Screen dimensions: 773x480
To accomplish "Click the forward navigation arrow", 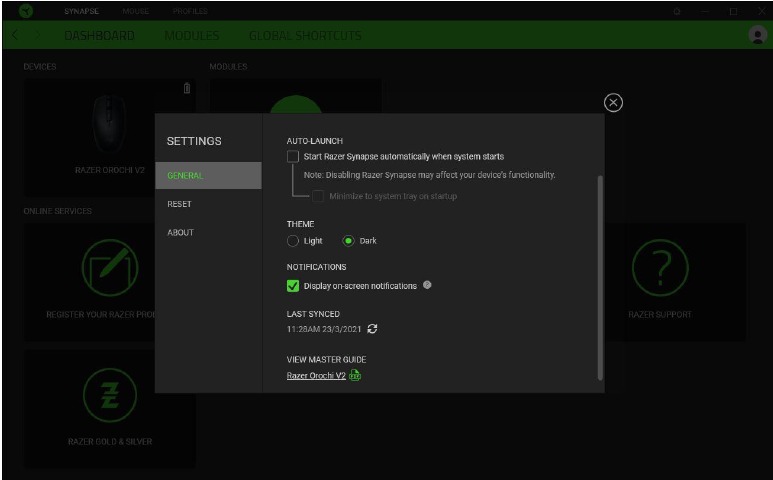I will tap(38, 35).
